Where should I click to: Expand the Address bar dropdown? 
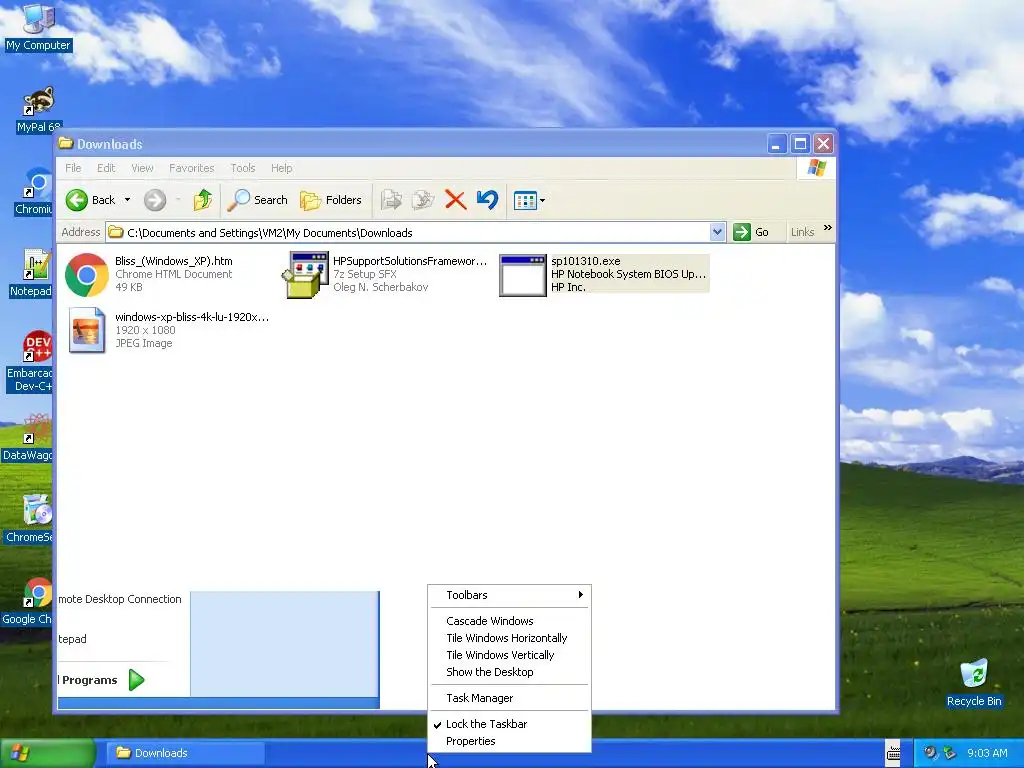coord(717,232)
